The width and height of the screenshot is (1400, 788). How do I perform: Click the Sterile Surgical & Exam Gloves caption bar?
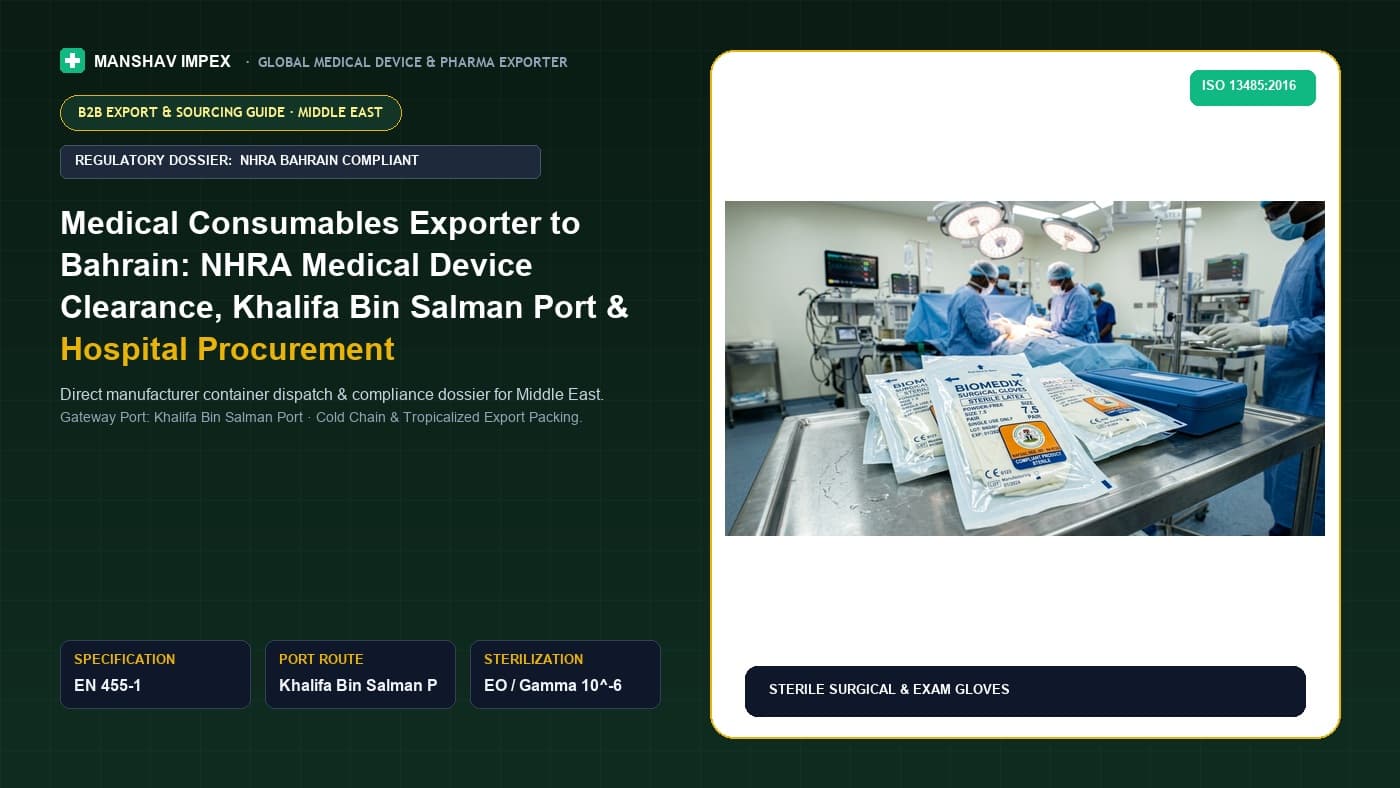tap(1025, 691)
